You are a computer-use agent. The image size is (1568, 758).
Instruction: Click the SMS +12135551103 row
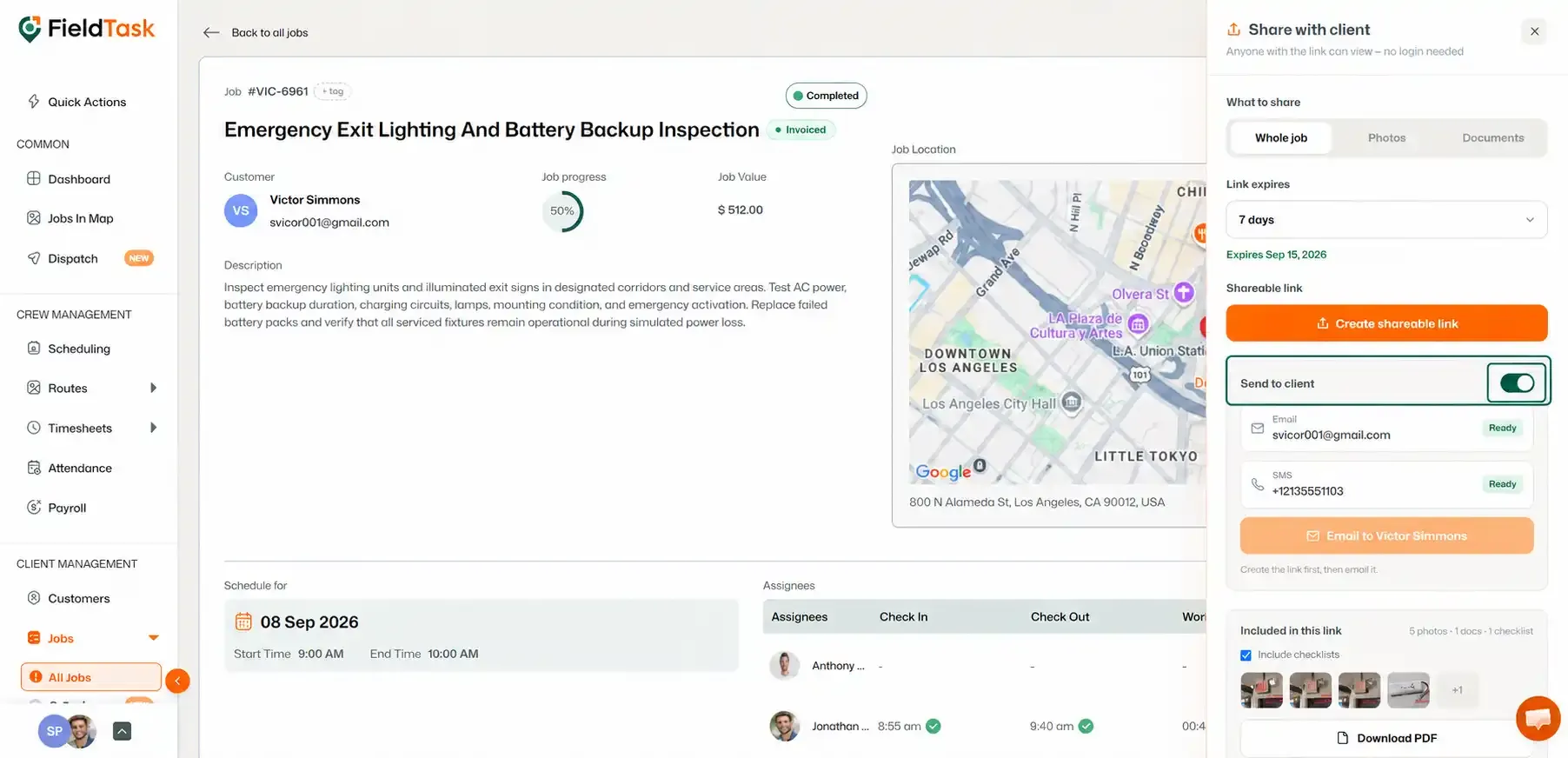coord(1386,484)
